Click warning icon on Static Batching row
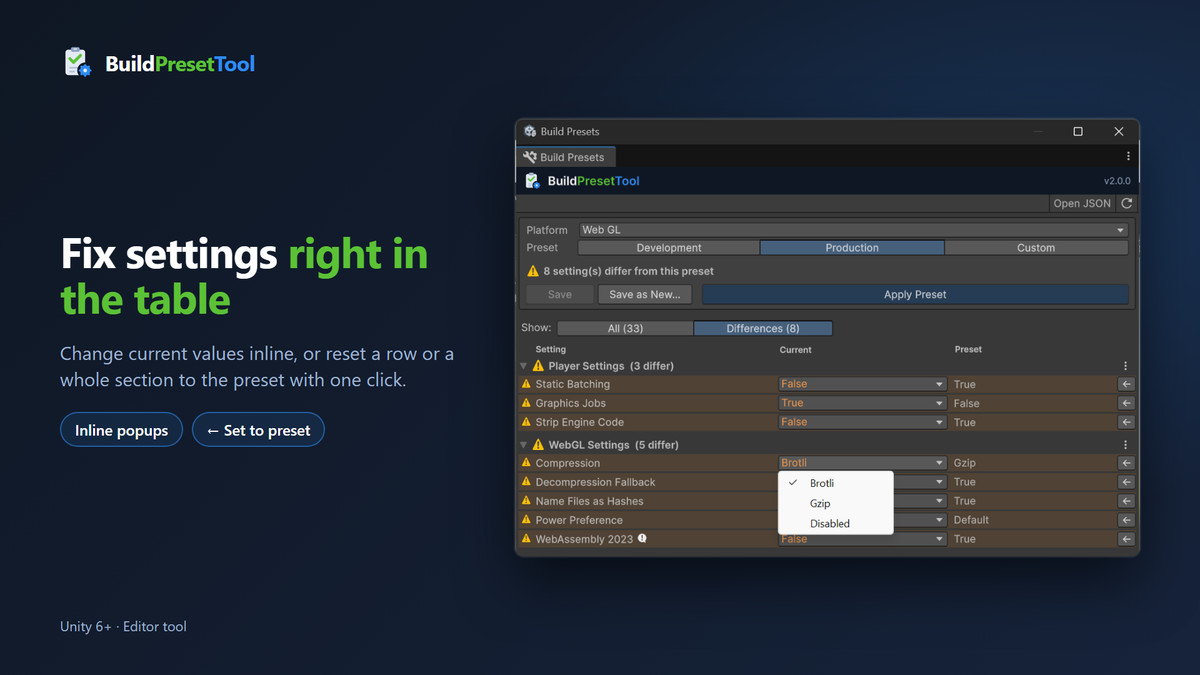 (x=526, y=384)
